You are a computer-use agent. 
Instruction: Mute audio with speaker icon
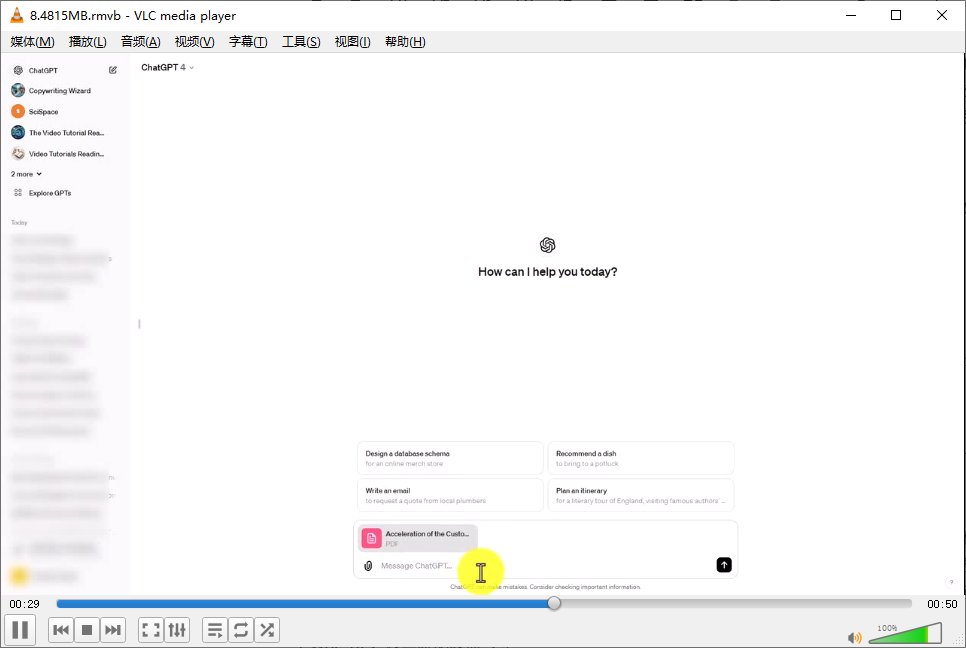click(854, 638)
